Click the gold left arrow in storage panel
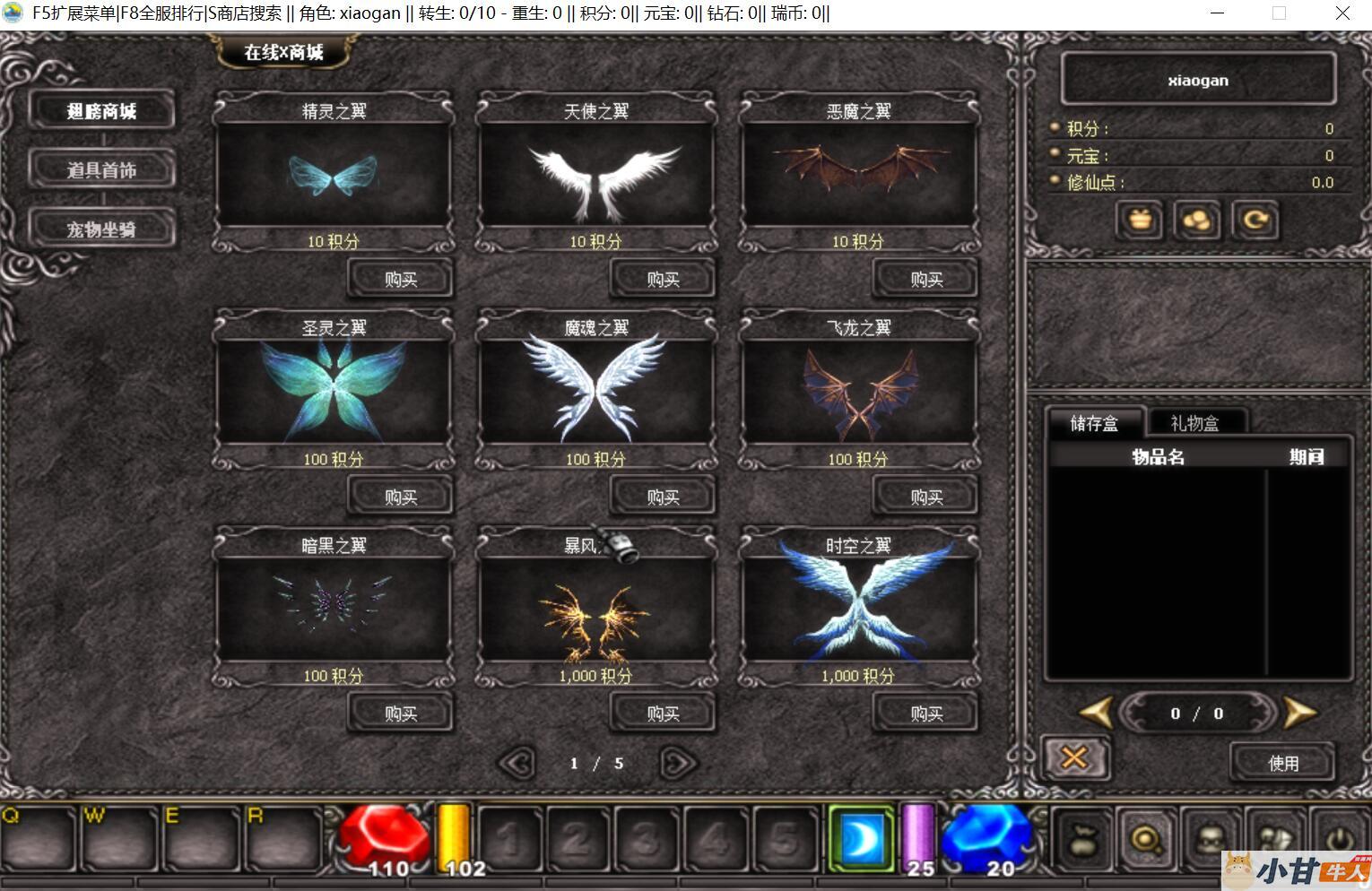The height and width of the screenshot is (891, 1372). click(x=1096, y=714)
